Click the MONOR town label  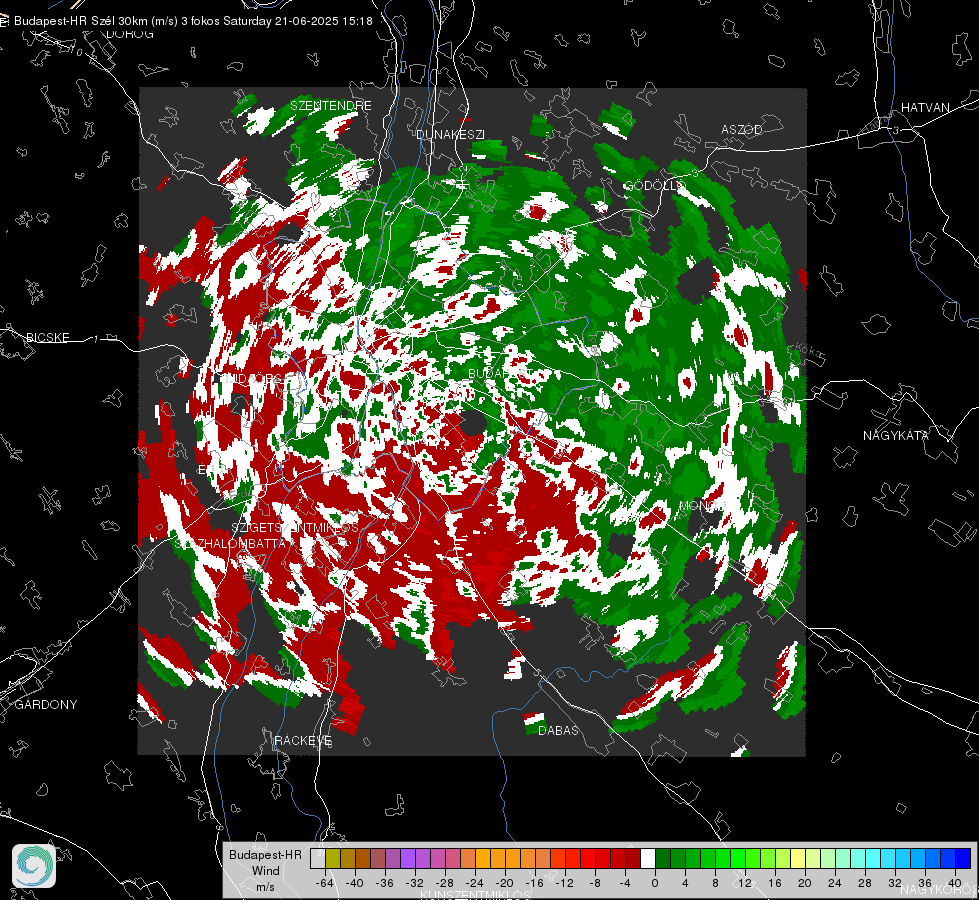coord(702,505)
